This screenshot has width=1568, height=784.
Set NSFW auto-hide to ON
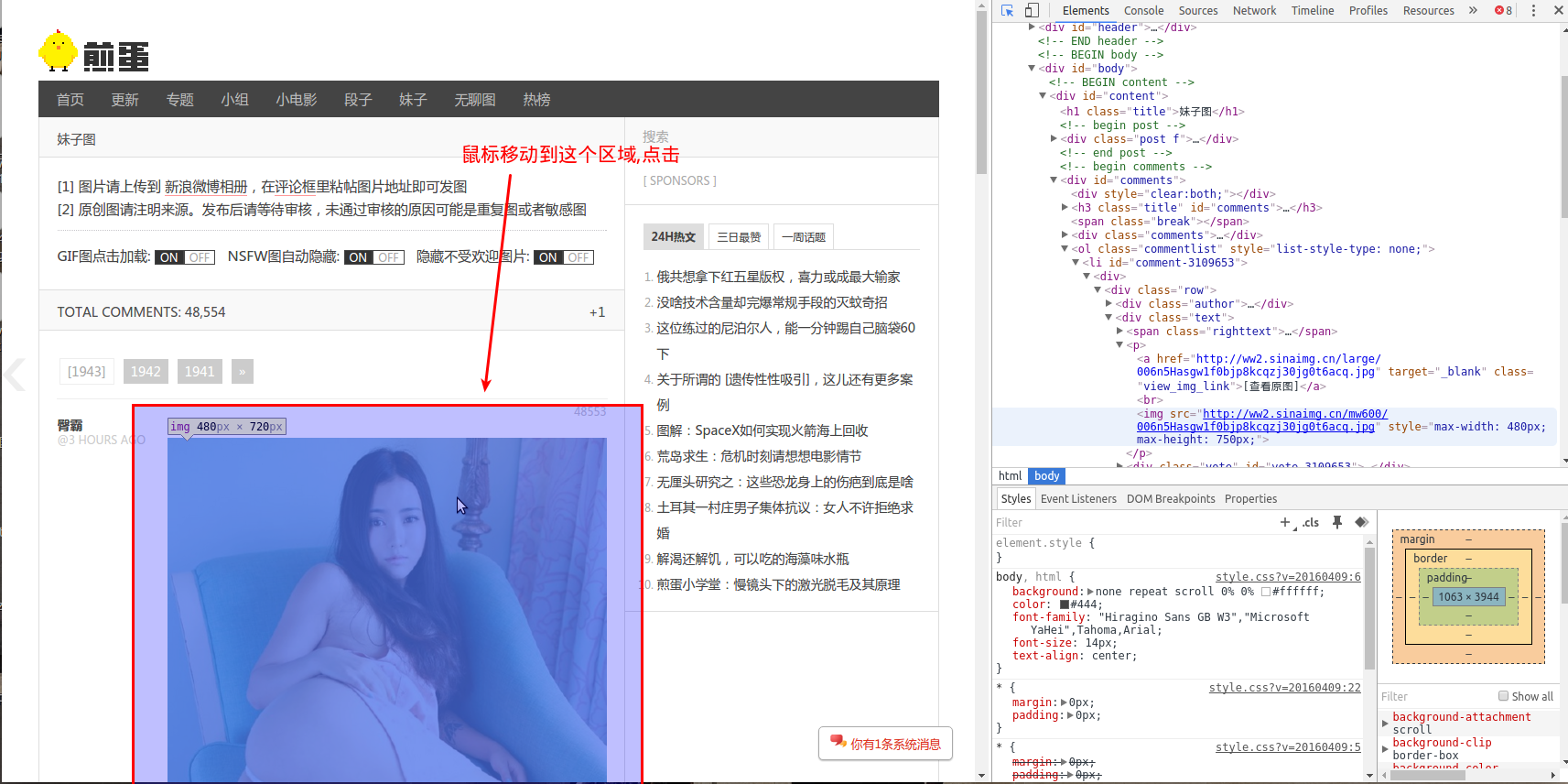358,257
